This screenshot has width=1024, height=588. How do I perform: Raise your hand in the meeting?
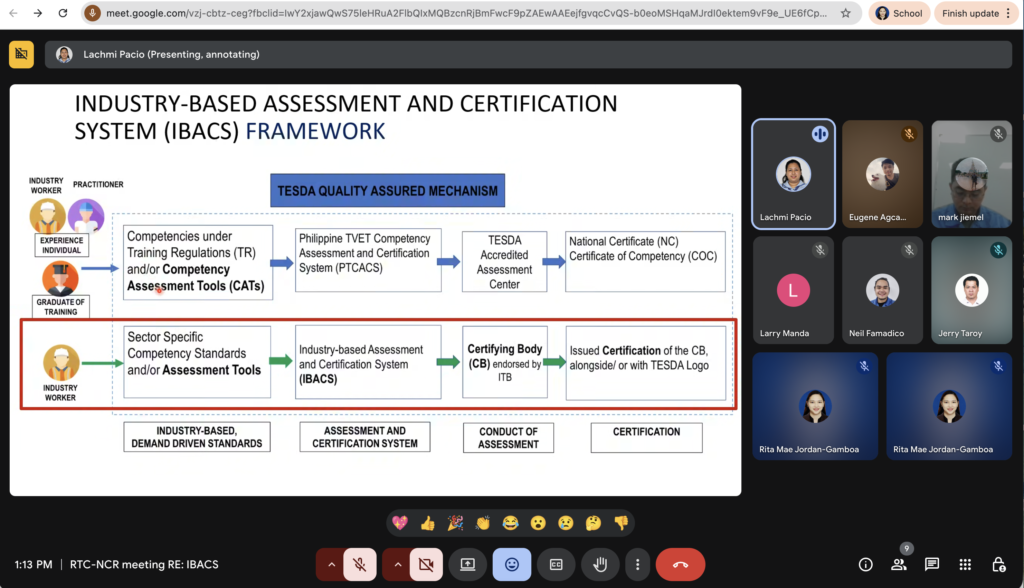click(600, 564)
